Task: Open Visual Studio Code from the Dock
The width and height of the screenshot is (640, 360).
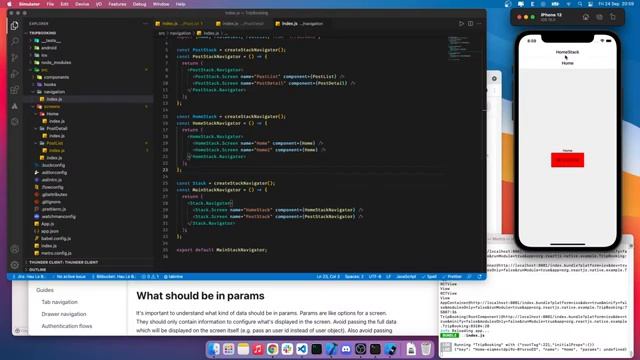Action: coord(302,349)
